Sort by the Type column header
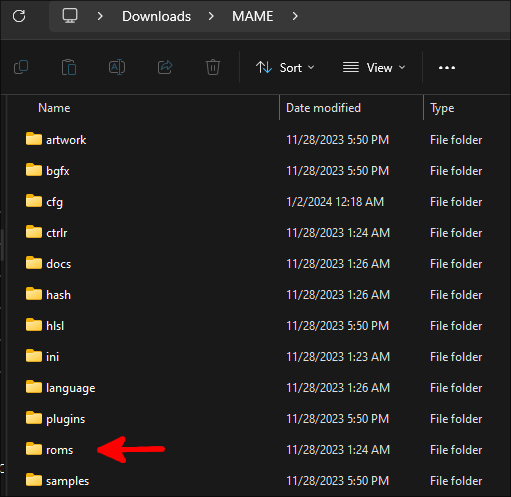 (442, 108)
